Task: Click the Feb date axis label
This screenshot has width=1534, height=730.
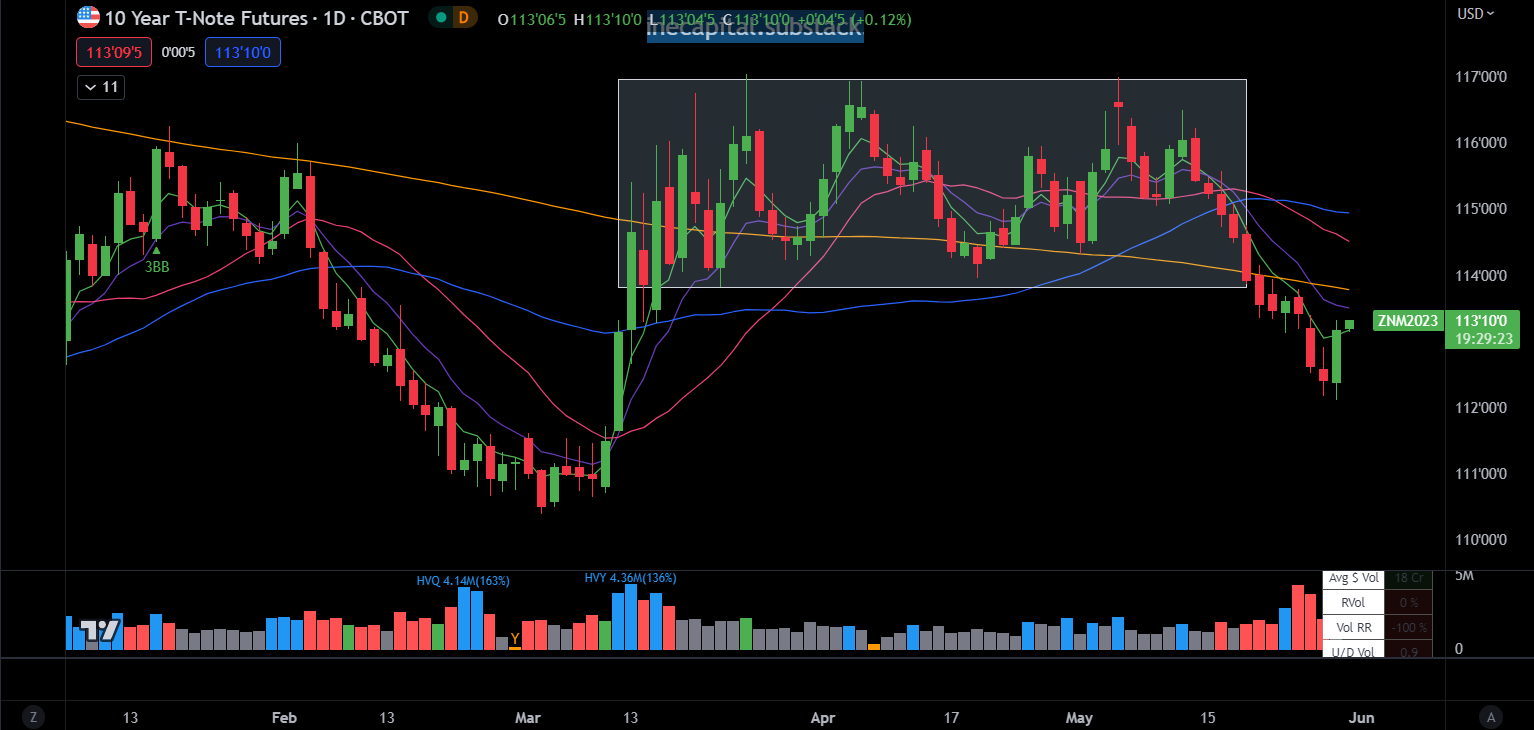Action: click(x=285, y=718)
